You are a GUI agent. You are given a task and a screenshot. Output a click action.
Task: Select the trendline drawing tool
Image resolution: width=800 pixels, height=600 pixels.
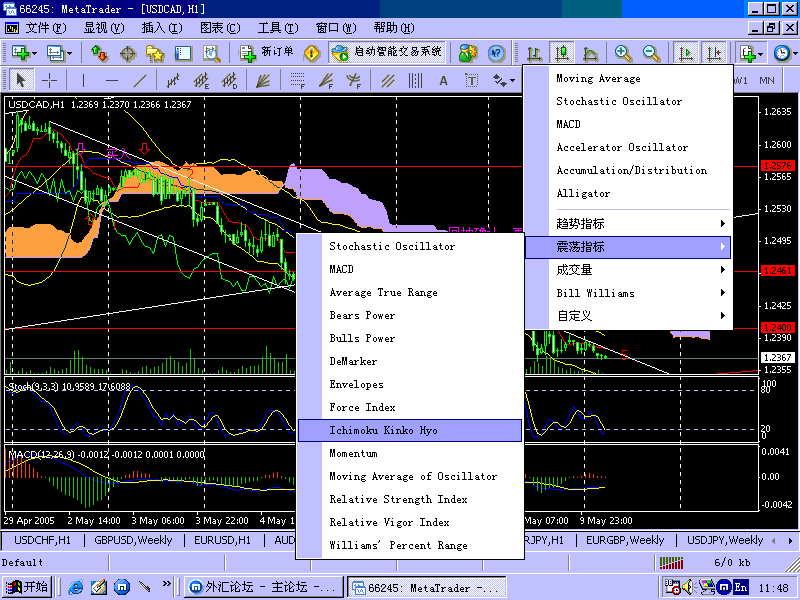coord(140,80)
